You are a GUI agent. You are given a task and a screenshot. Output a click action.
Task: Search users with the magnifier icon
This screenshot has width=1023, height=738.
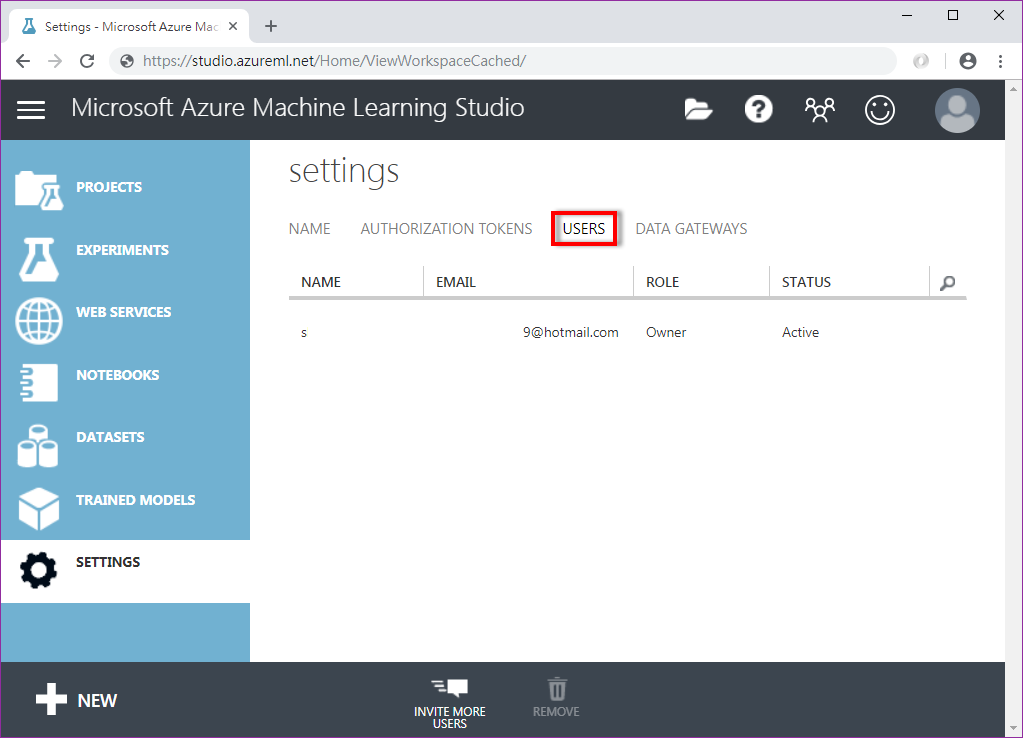pyautogui.click(x=947, y=283)
